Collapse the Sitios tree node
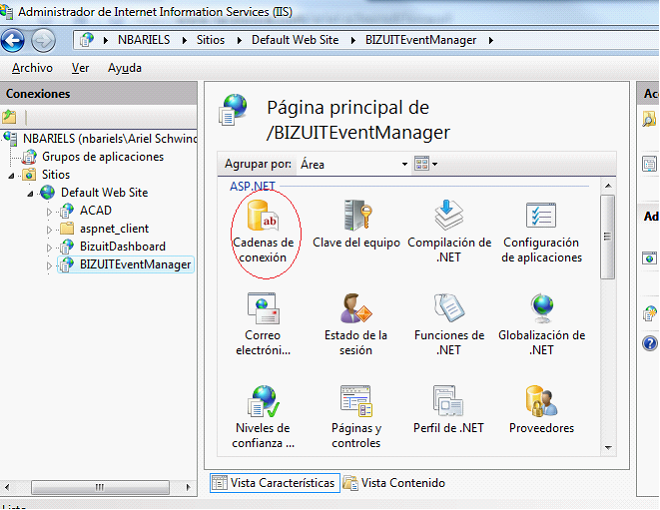 click(12, 175)
